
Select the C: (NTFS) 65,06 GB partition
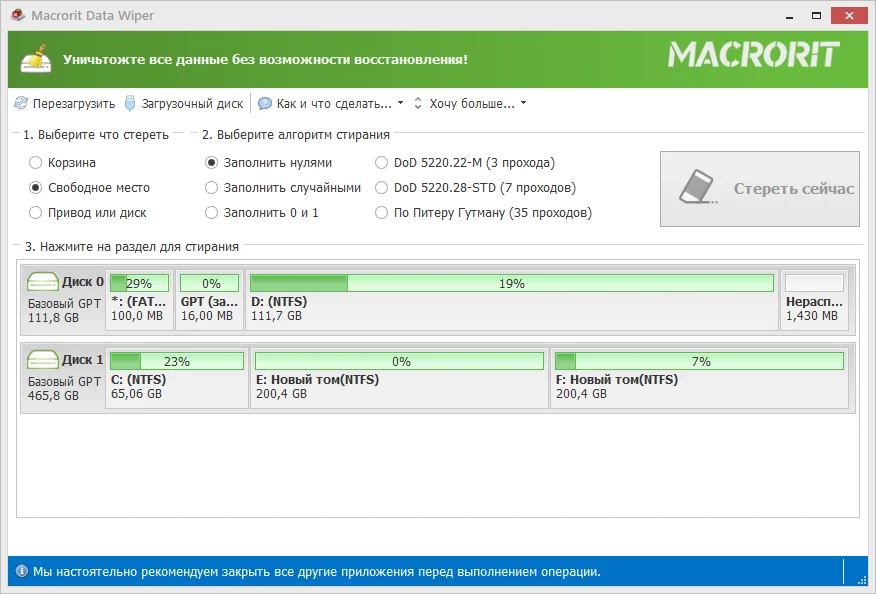(177, 378)
